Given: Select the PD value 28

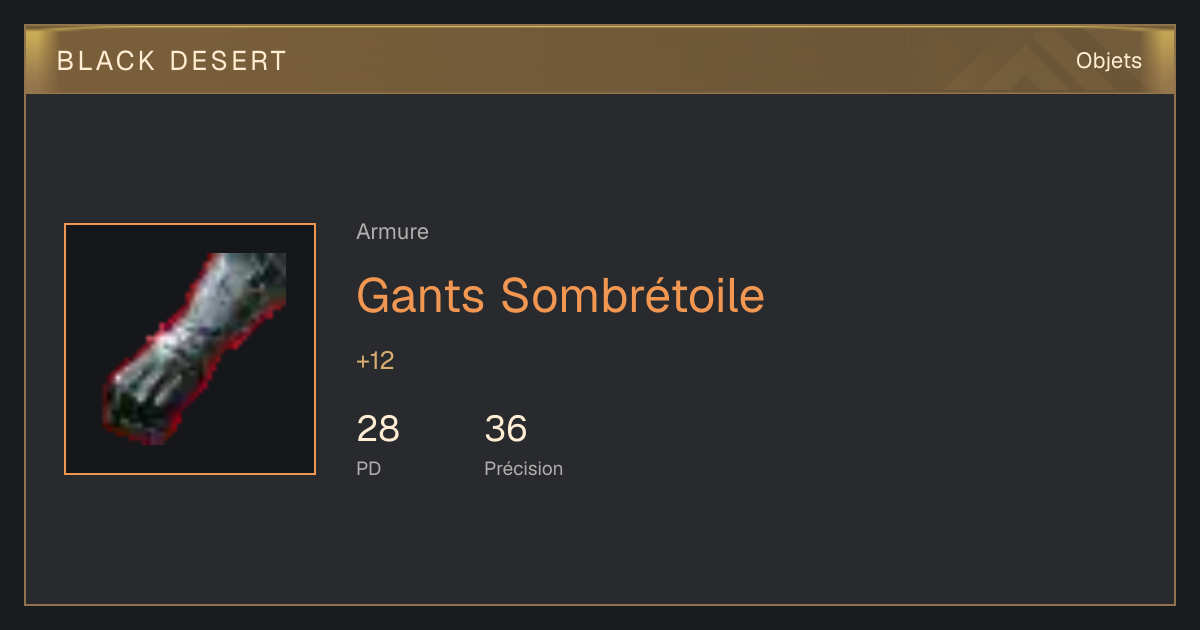Looking at the screenshot, I should coord(378,429).
